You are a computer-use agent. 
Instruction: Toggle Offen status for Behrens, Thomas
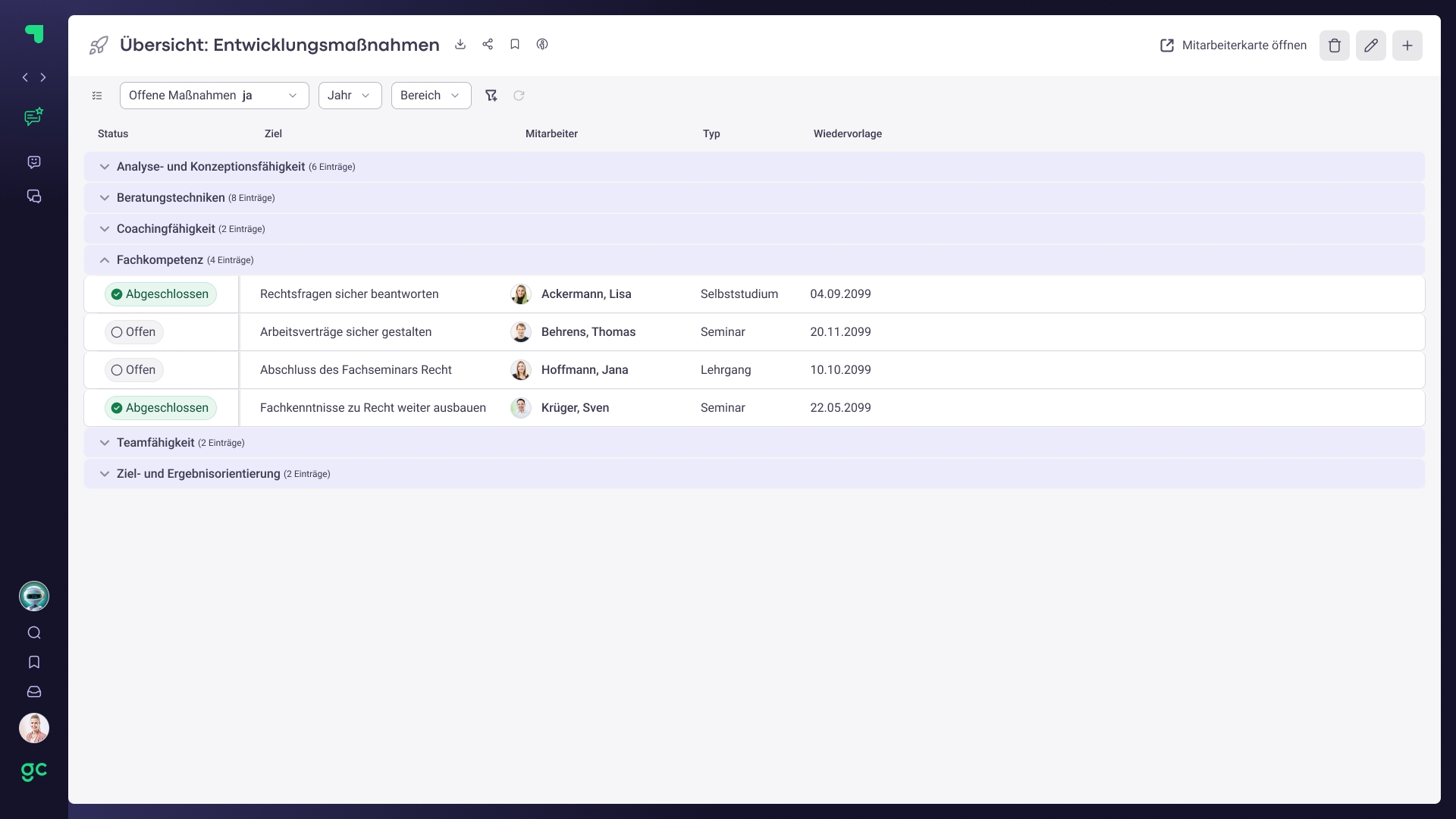(134, 332)
